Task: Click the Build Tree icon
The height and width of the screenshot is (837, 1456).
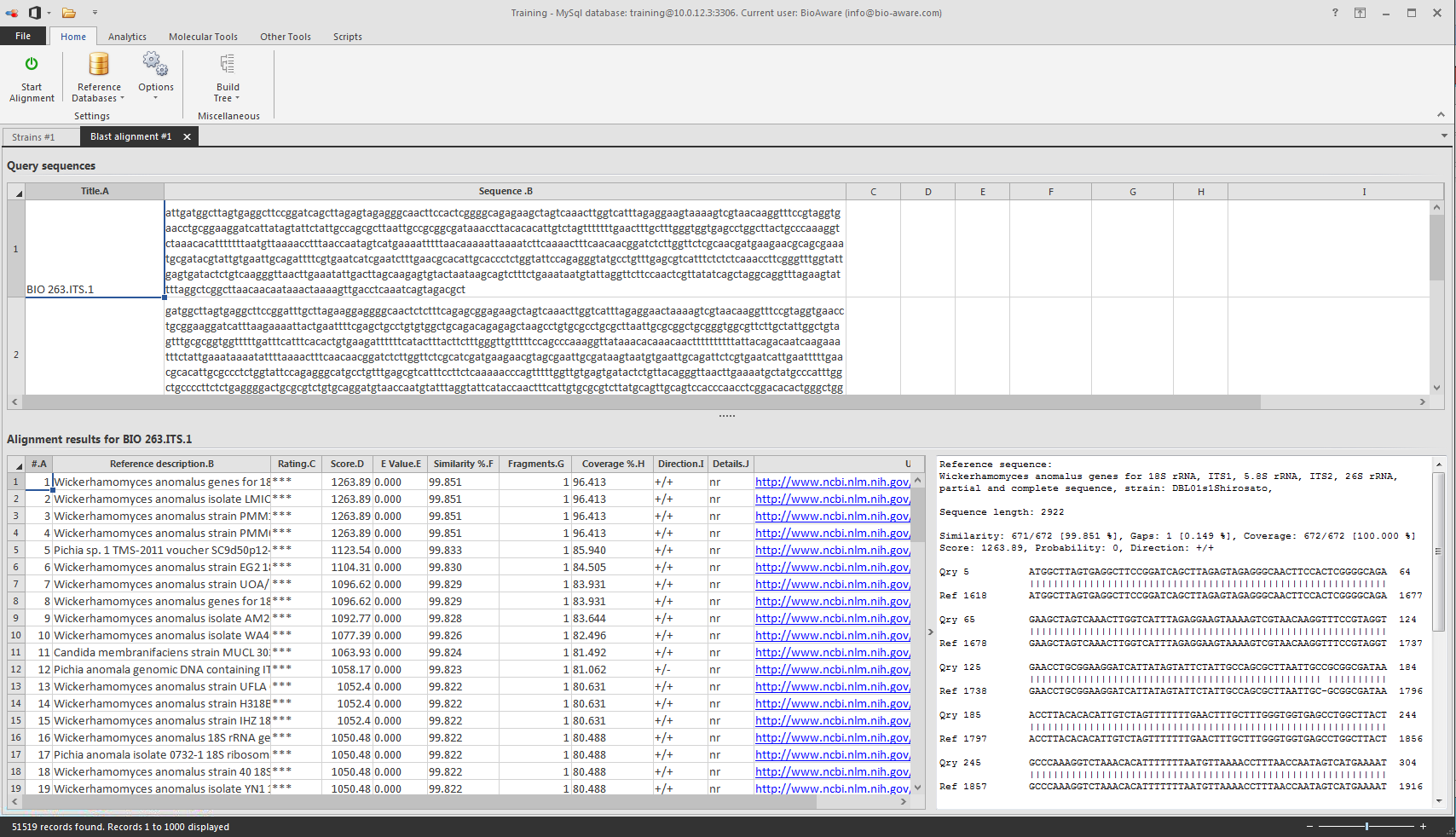Action: click(x=227, y=62)
